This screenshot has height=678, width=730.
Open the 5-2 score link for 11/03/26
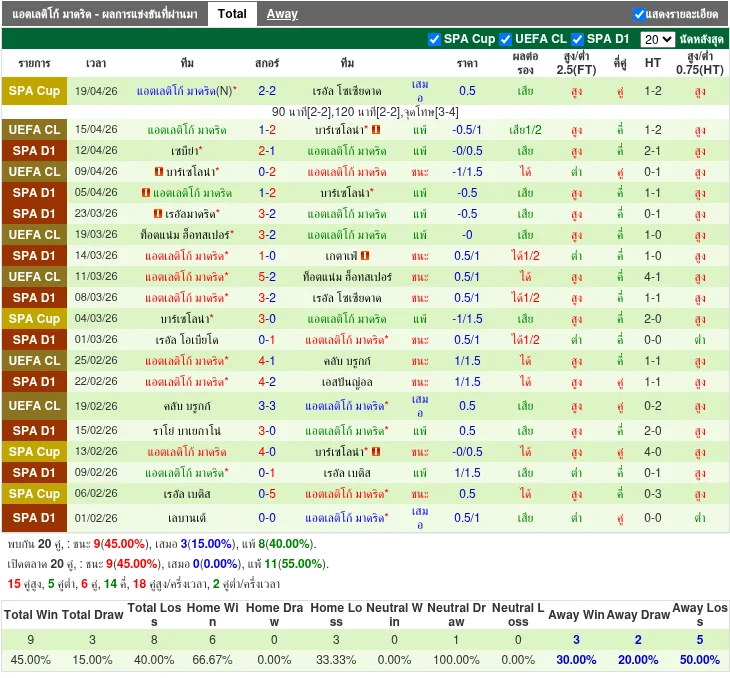point(267,277)
